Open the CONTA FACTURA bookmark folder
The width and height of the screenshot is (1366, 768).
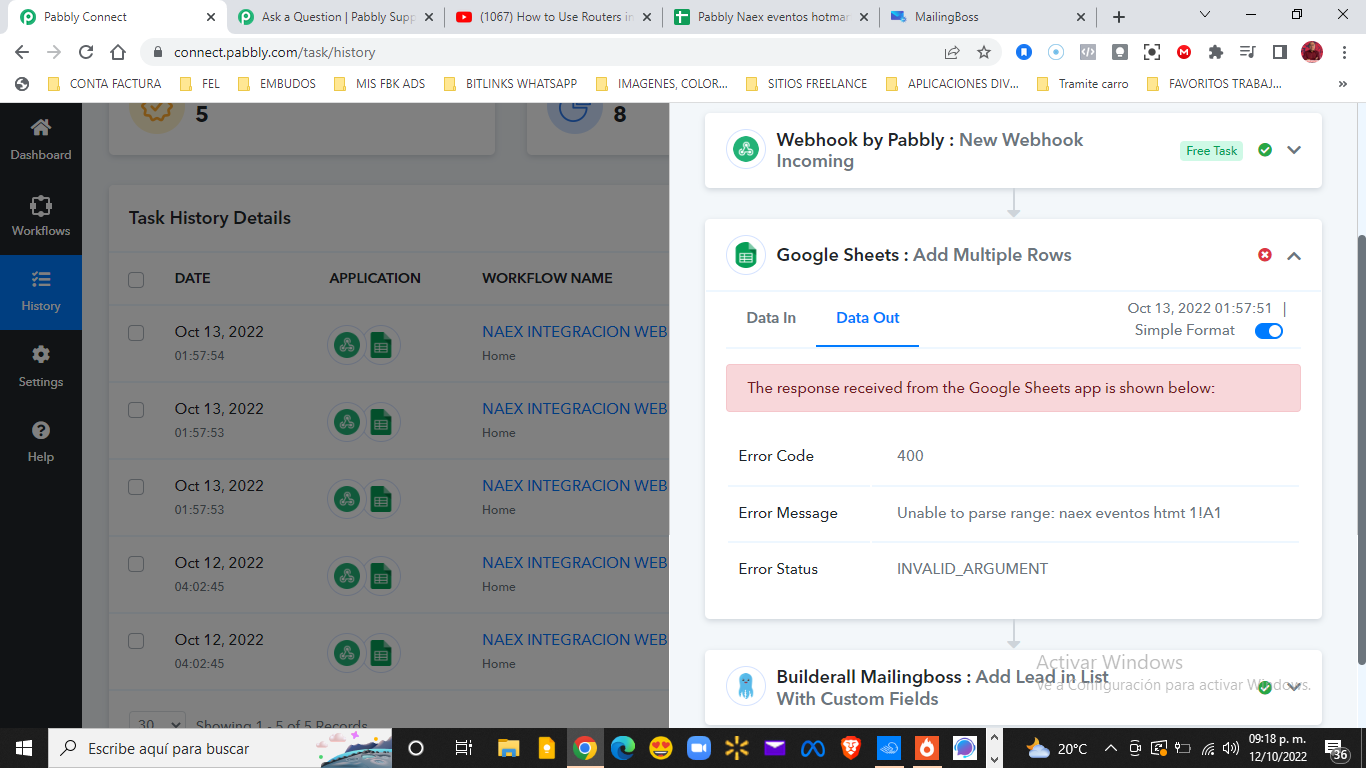tap(104, 84)
